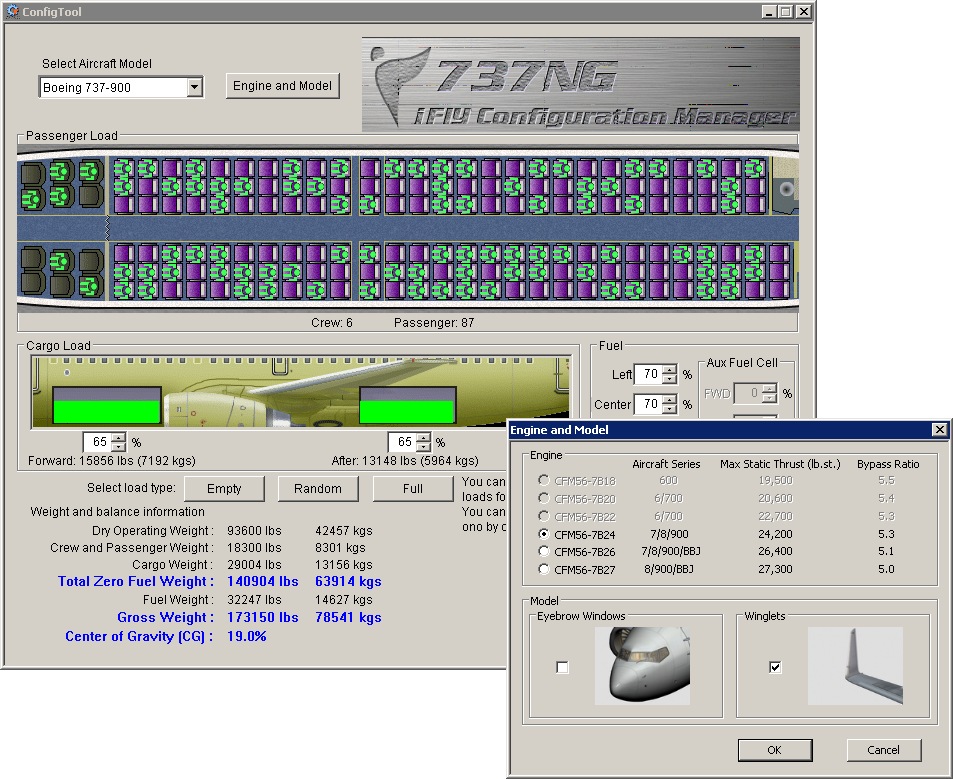Uncheck the Winglets checkbox
The width and height of the screenshot is (953, 779).
pyautogui.click(x=775, y=667)
